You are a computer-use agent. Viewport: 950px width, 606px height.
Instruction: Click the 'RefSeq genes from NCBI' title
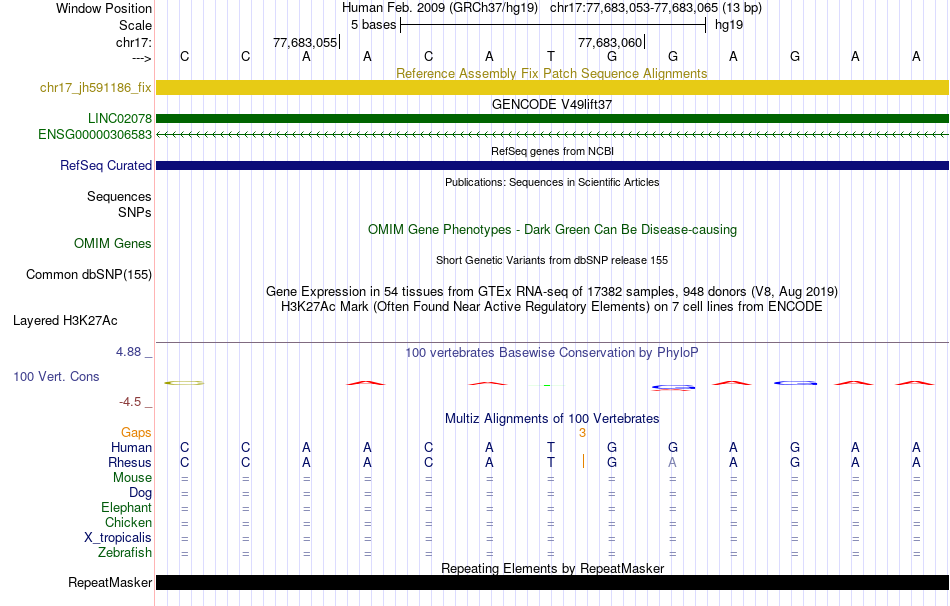552,151
